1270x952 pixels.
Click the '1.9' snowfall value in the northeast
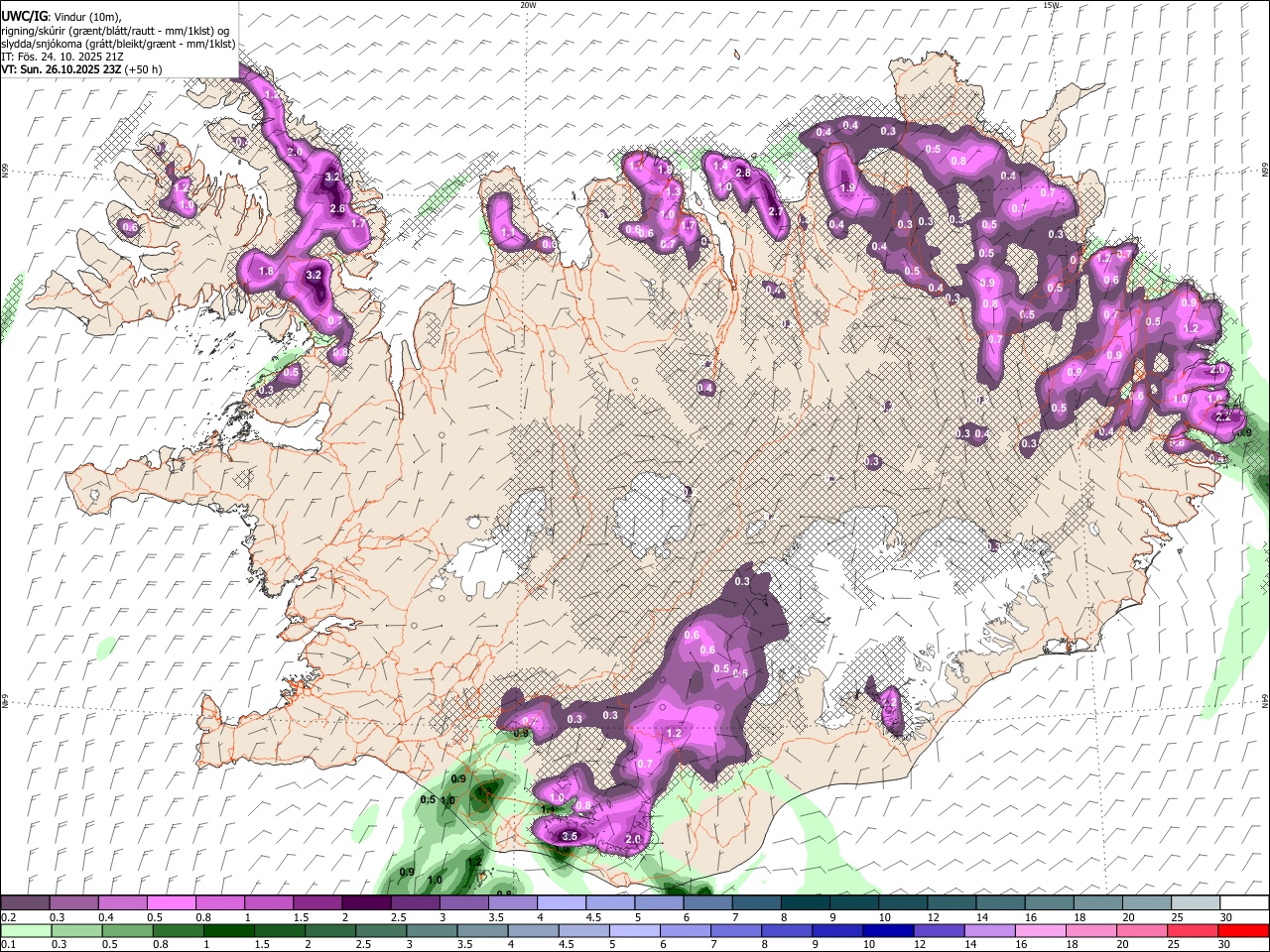pos(847,188)
